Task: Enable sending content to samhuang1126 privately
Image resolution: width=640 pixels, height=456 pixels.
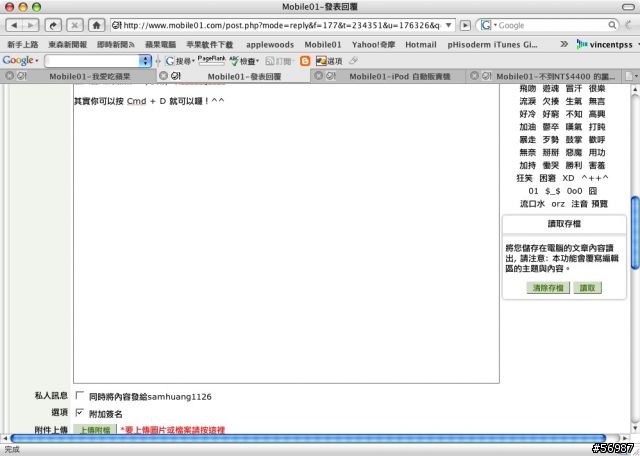Action: coord(80,395)
